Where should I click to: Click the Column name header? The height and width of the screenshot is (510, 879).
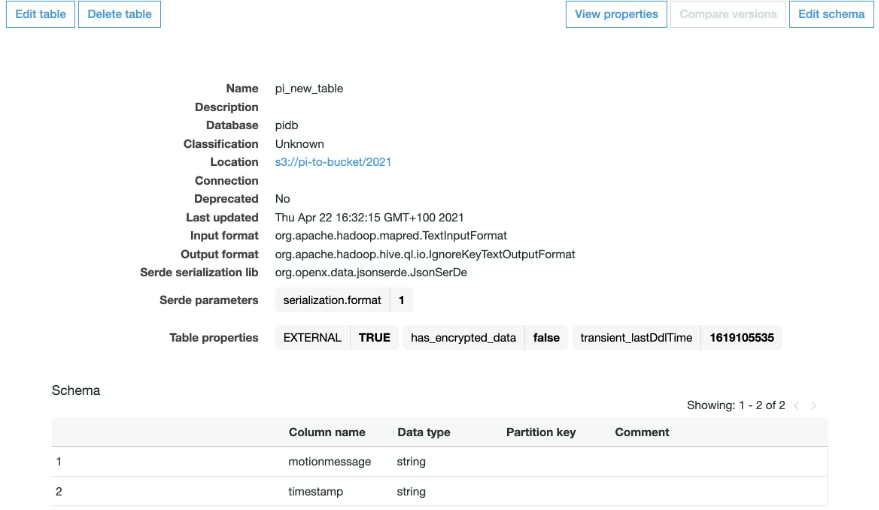[327, 432]
